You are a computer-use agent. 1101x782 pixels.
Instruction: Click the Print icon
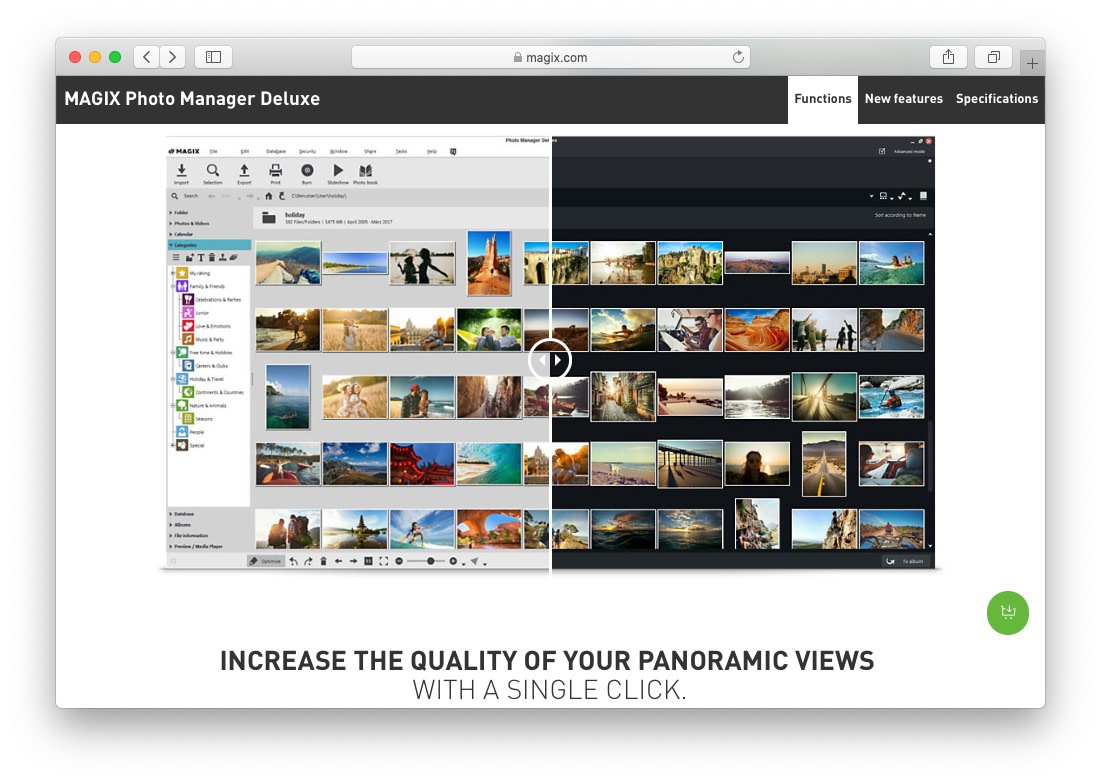pos(275,170)
